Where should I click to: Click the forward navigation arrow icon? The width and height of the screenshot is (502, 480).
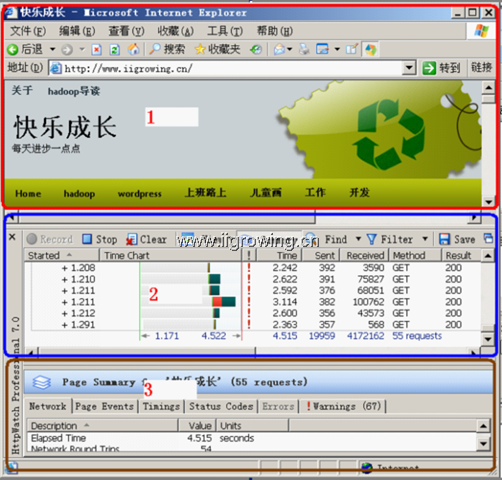coord(67,50)
